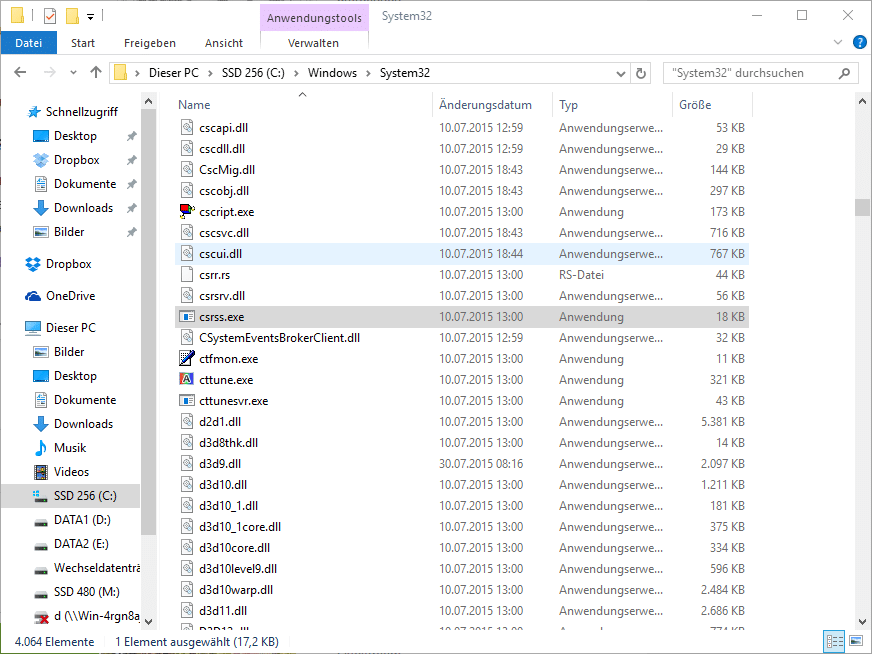
Task: Expand the address bar history dropdown
Action: tap(621, 73)
